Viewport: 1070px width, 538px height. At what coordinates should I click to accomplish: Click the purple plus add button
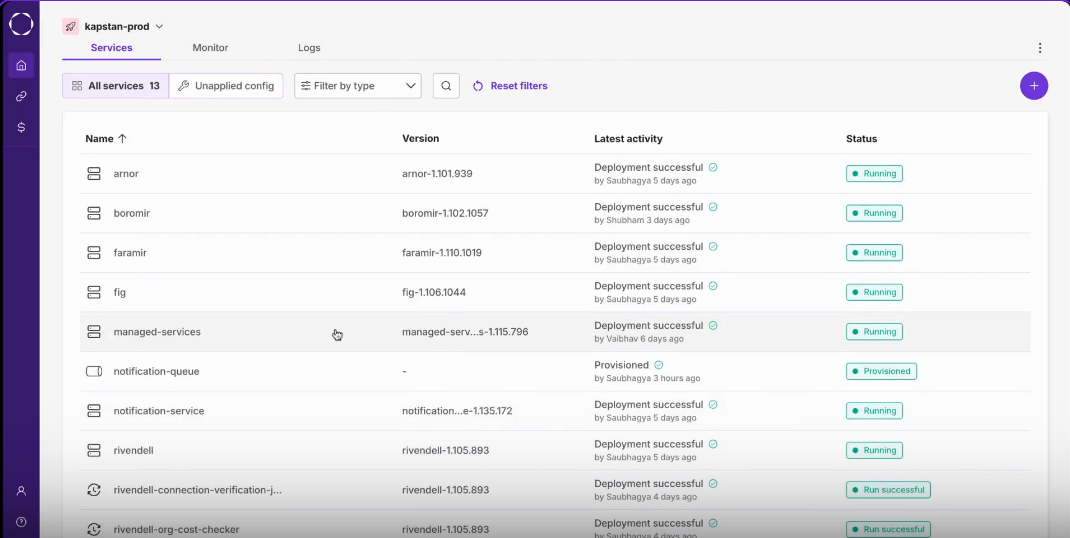[x=1033, y=86]
